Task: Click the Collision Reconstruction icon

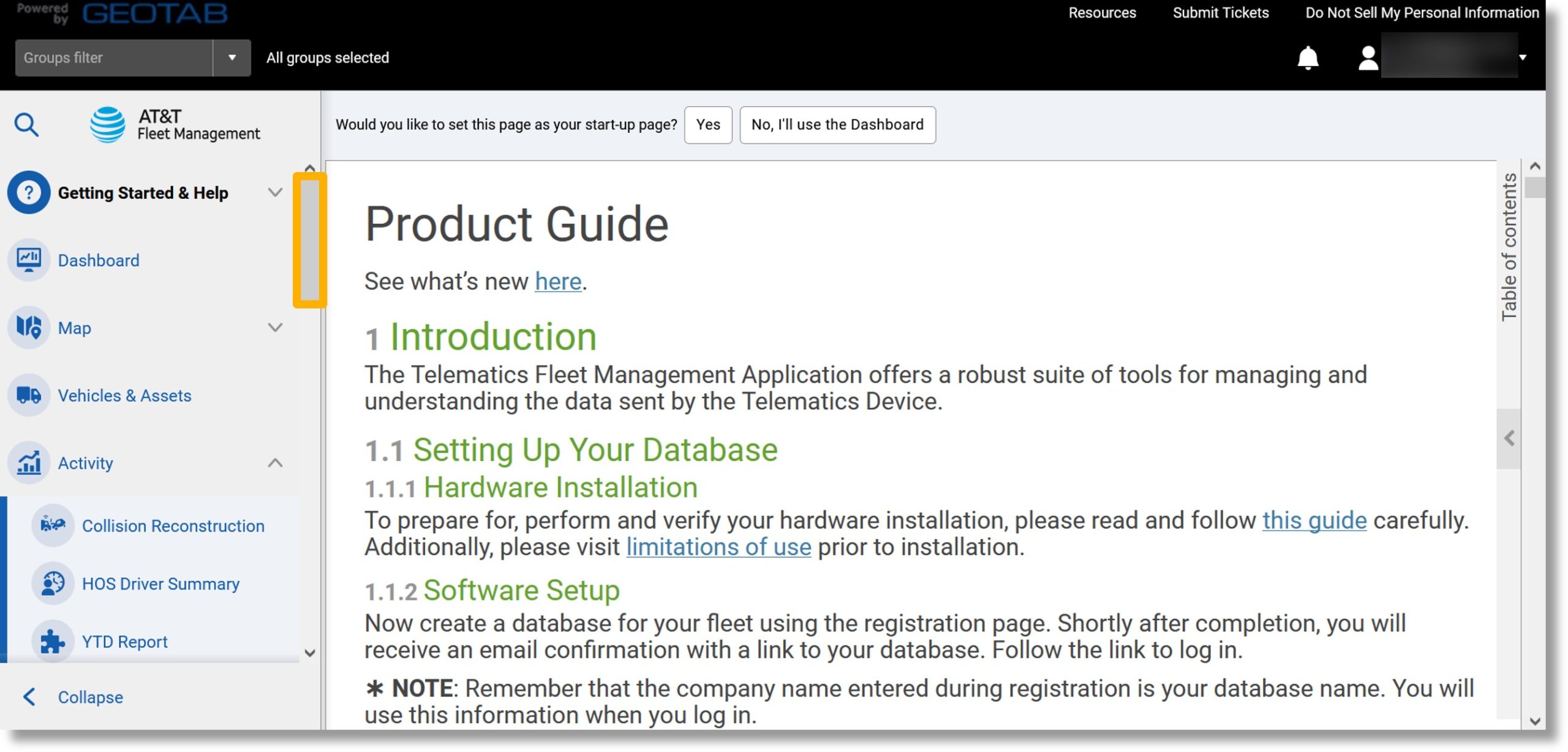Action: [x=53, y=525]
